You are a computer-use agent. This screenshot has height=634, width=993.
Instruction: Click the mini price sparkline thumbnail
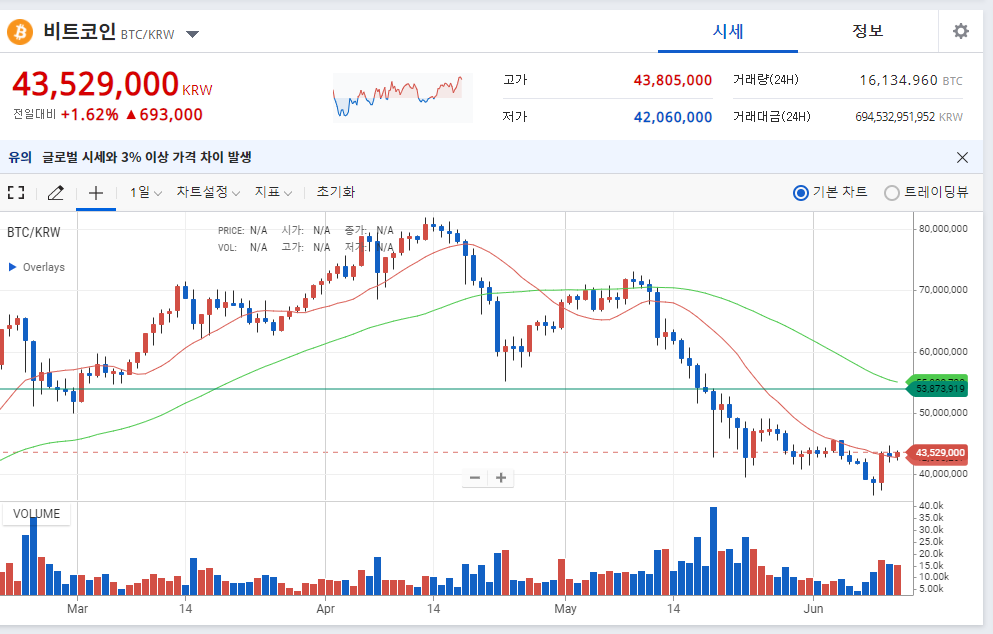coord(403,98)
